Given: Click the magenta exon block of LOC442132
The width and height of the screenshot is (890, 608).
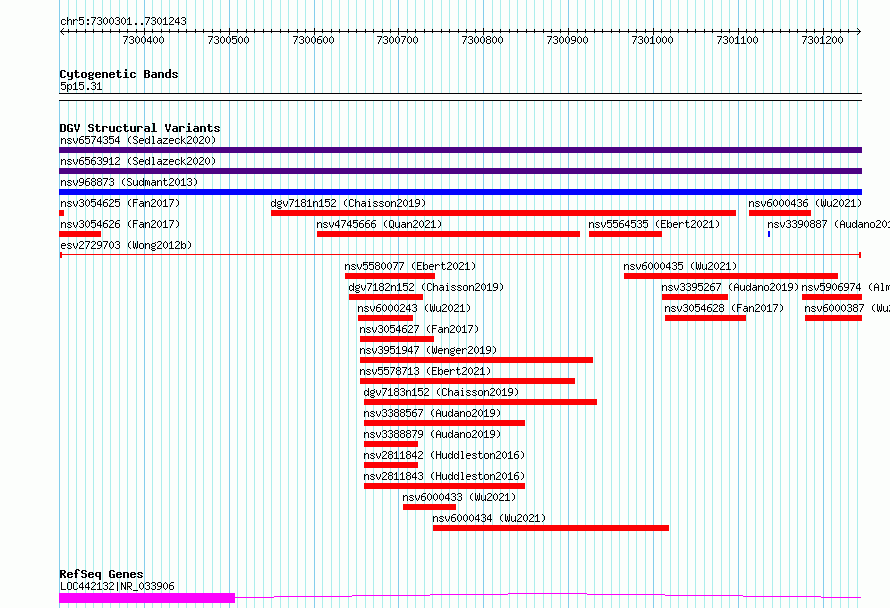Looking at the screenshot, I should click(x=147, y=598).
